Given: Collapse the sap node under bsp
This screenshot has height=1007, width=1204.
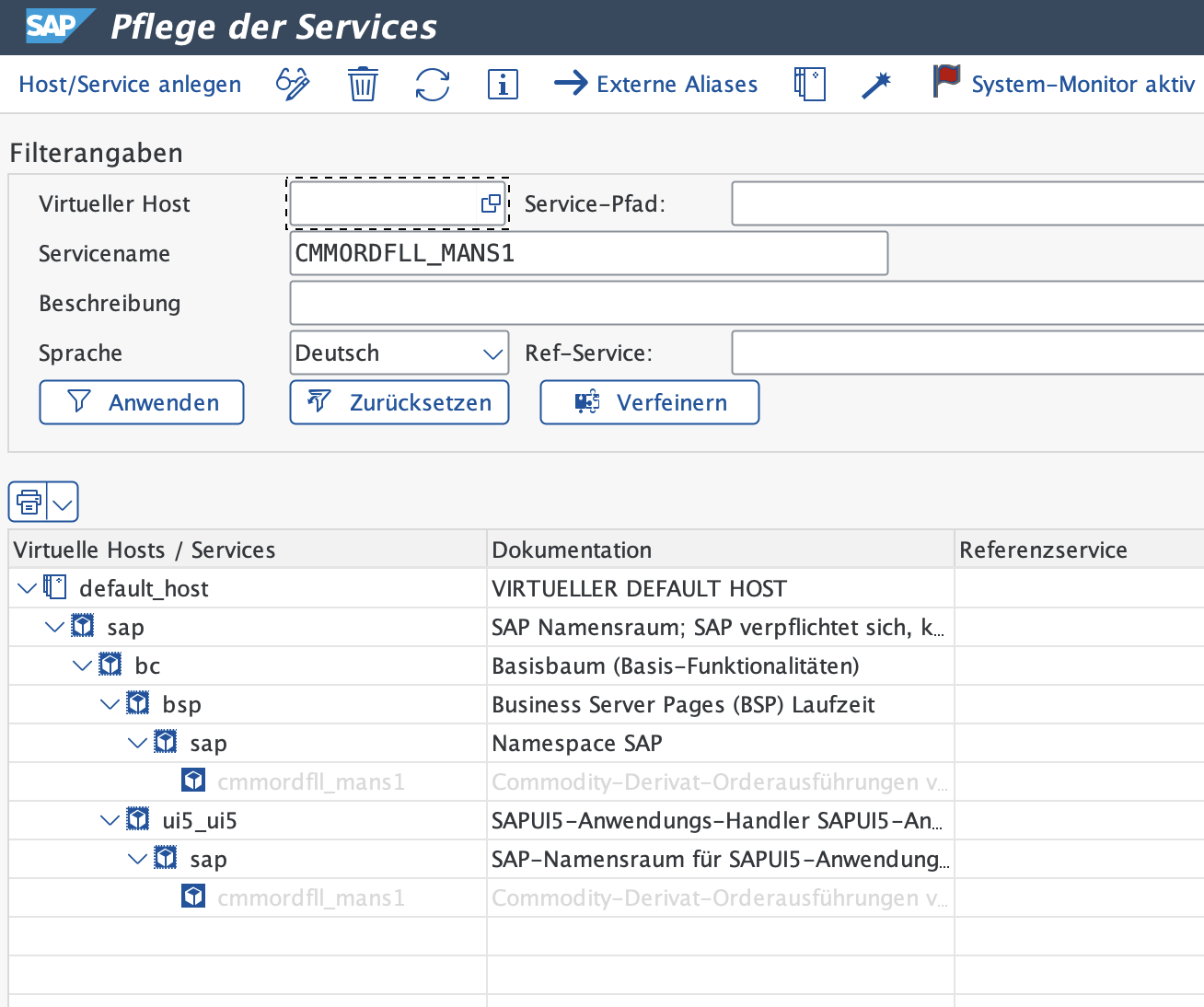Looking at the screenshot, I should (138, 742).
